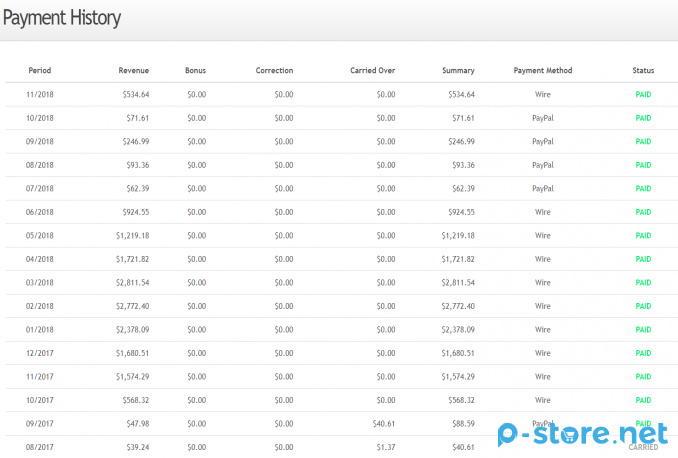The height and width of the screenshot is (458, 678).
Task: Open the p-store.net watermark link
Action: pyautogui.click(x=584, y=434)
